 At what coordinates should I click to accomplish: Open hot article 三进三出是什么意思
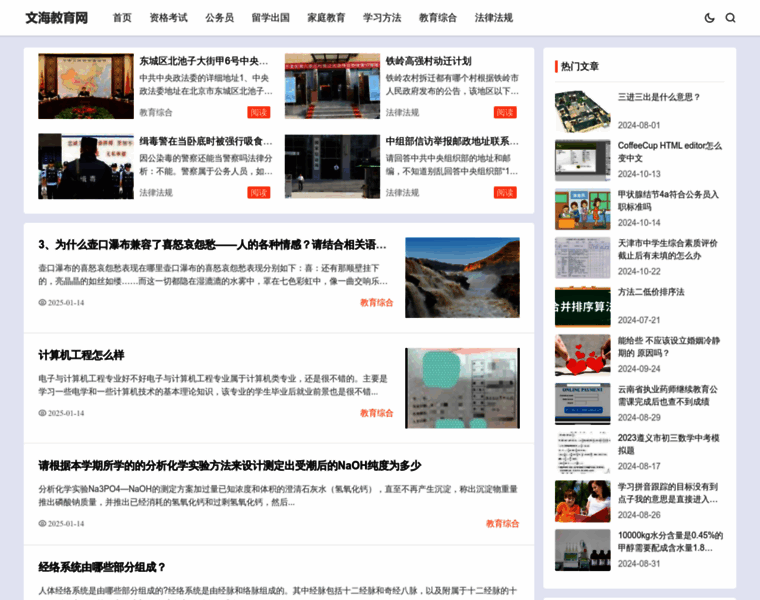[659, 97]
